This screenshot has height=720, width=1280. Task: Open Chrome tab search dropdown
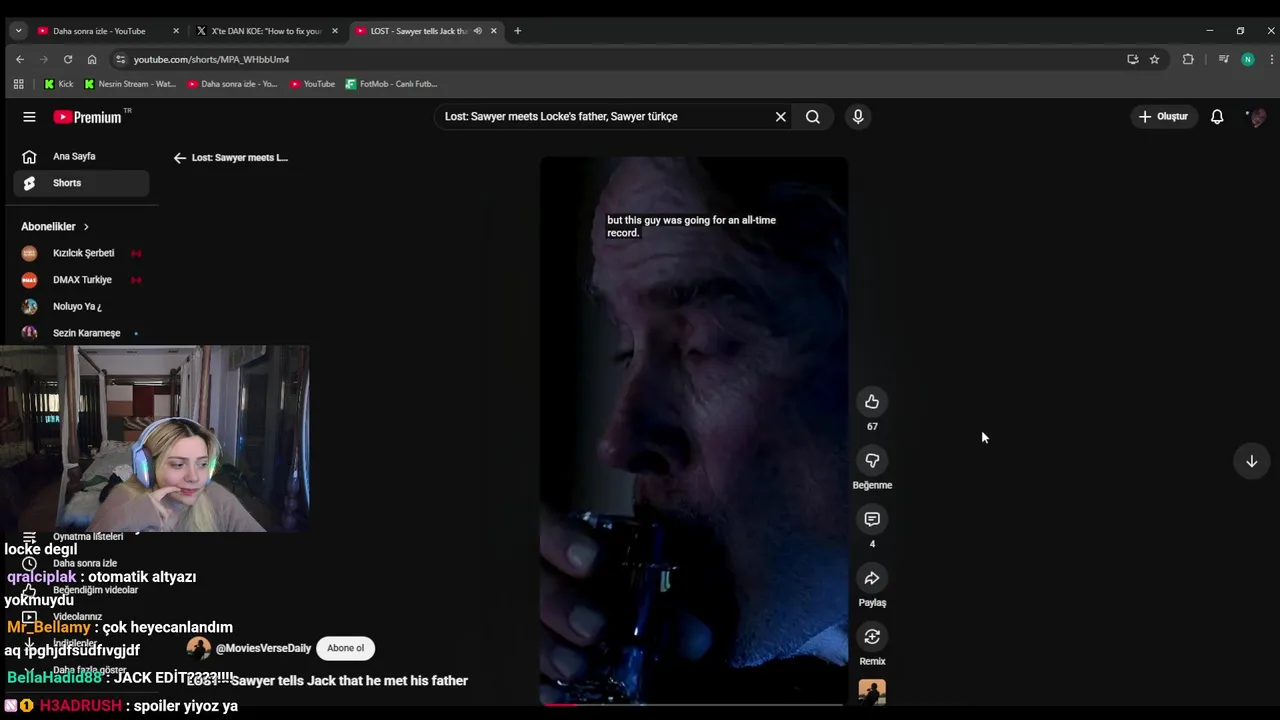point(18,31)
